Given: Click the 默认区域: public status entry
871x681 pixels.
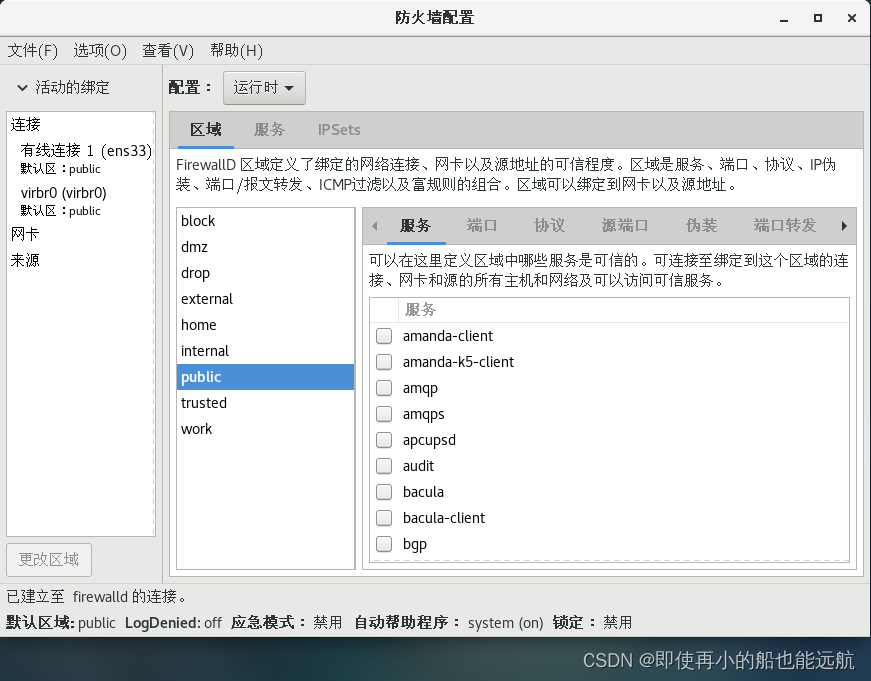Looking at the screenshot, I should 61,623.
